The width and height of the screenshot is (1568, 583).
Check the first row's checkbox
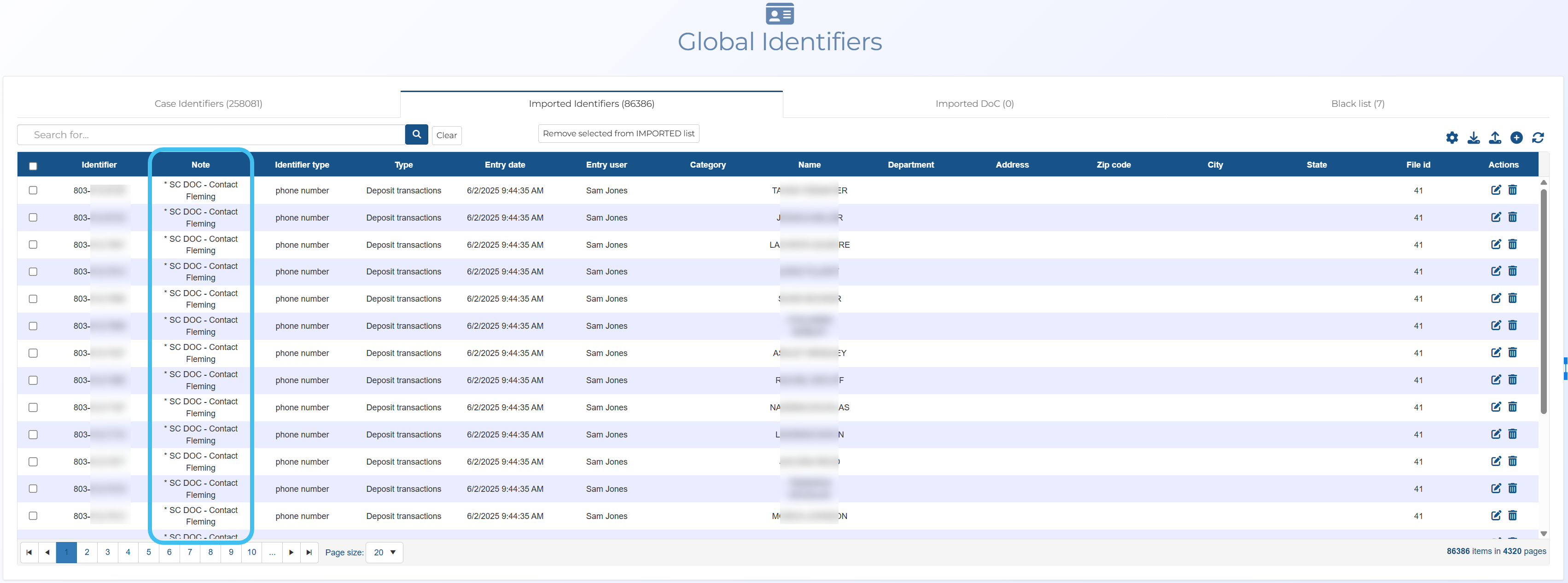click(33, 190)
